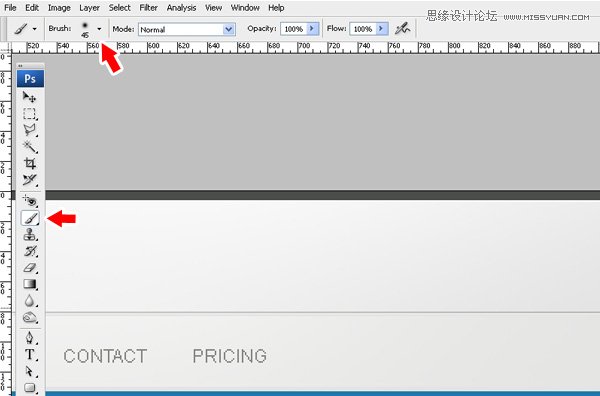Image resolution: width=600 pixels, height=396 pixels.
Task: Select the Clone Stamp tool
Action: 29,235
